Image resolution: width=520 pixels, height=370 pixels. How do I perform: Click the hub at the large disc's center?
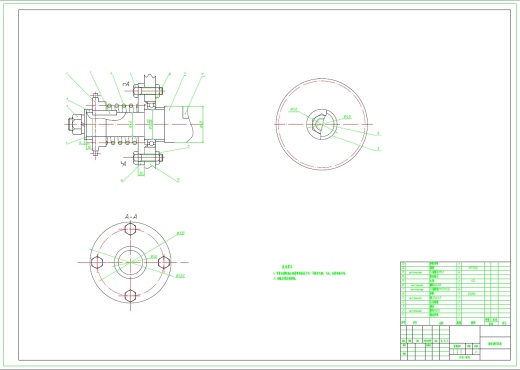point(322,124)
